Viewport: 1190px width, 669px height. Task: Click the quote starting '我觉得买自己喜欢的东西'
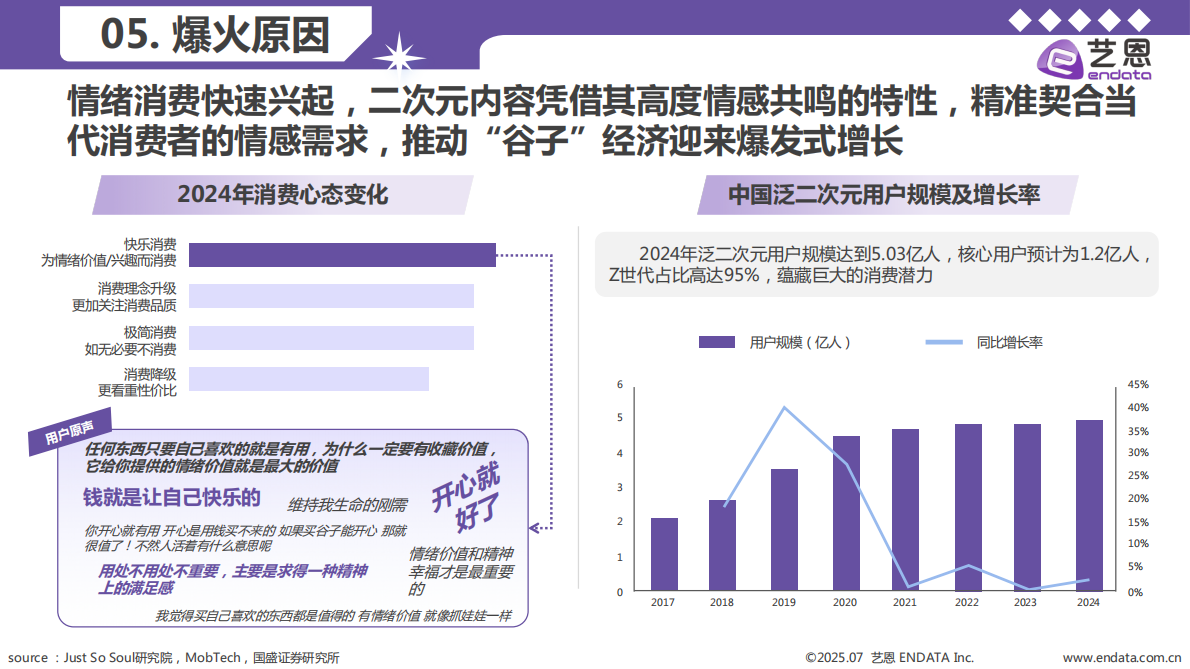click(333, 615)
